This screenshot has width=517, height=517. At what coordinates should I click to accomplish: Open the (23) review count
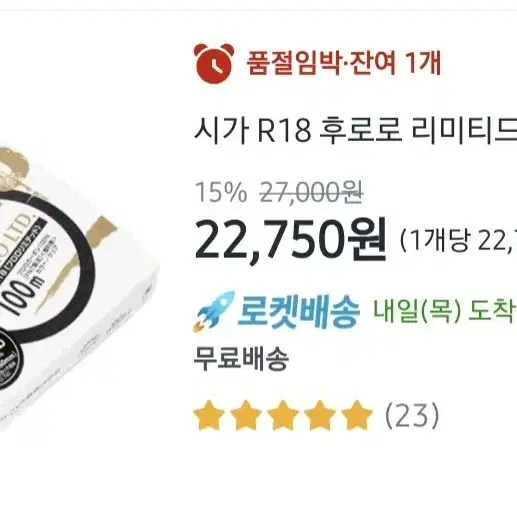(x=412, y=415)
